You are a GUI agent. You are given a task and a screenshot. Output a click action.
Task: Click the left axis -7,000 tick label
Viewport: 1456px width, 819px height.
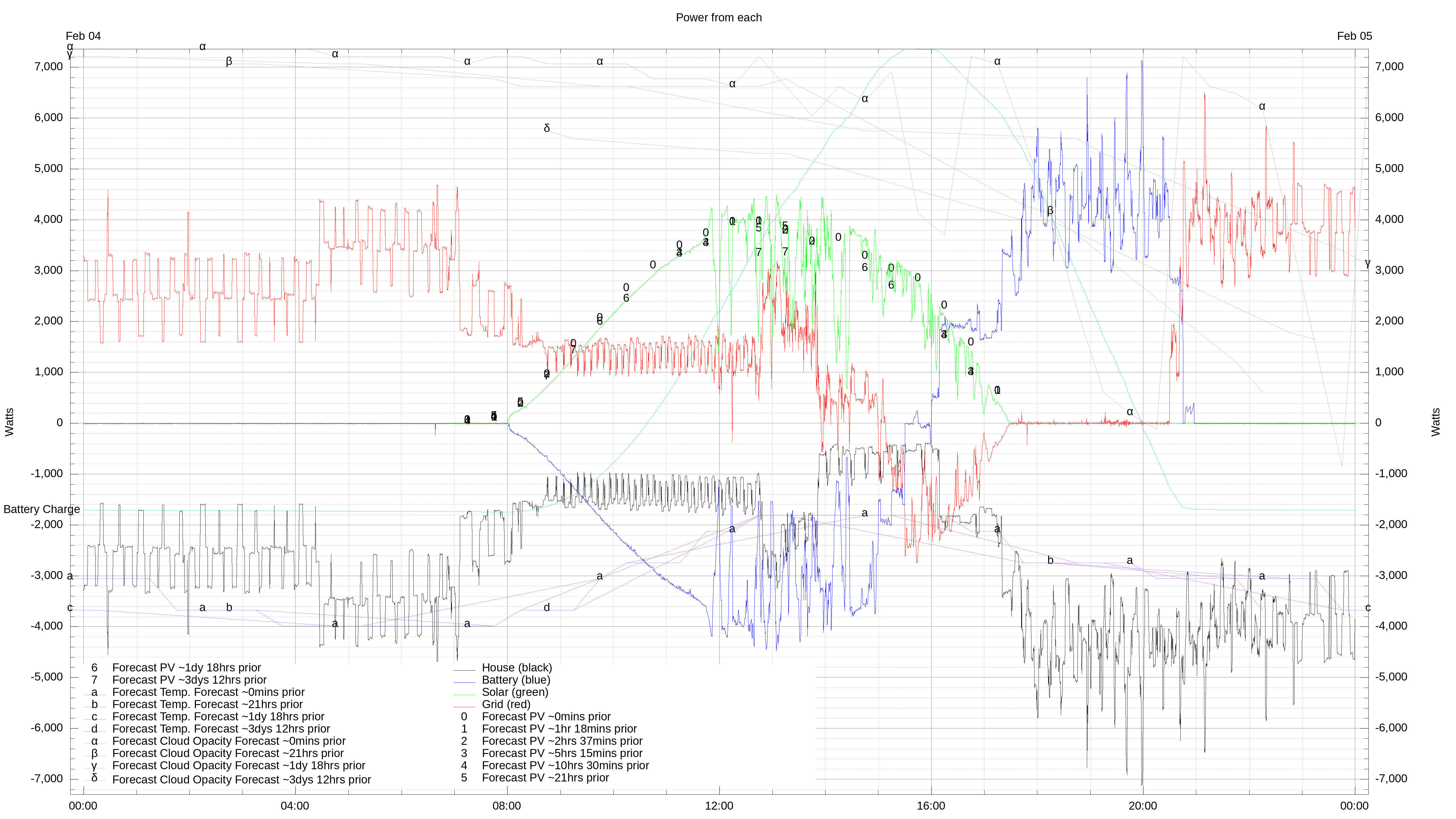47,779
